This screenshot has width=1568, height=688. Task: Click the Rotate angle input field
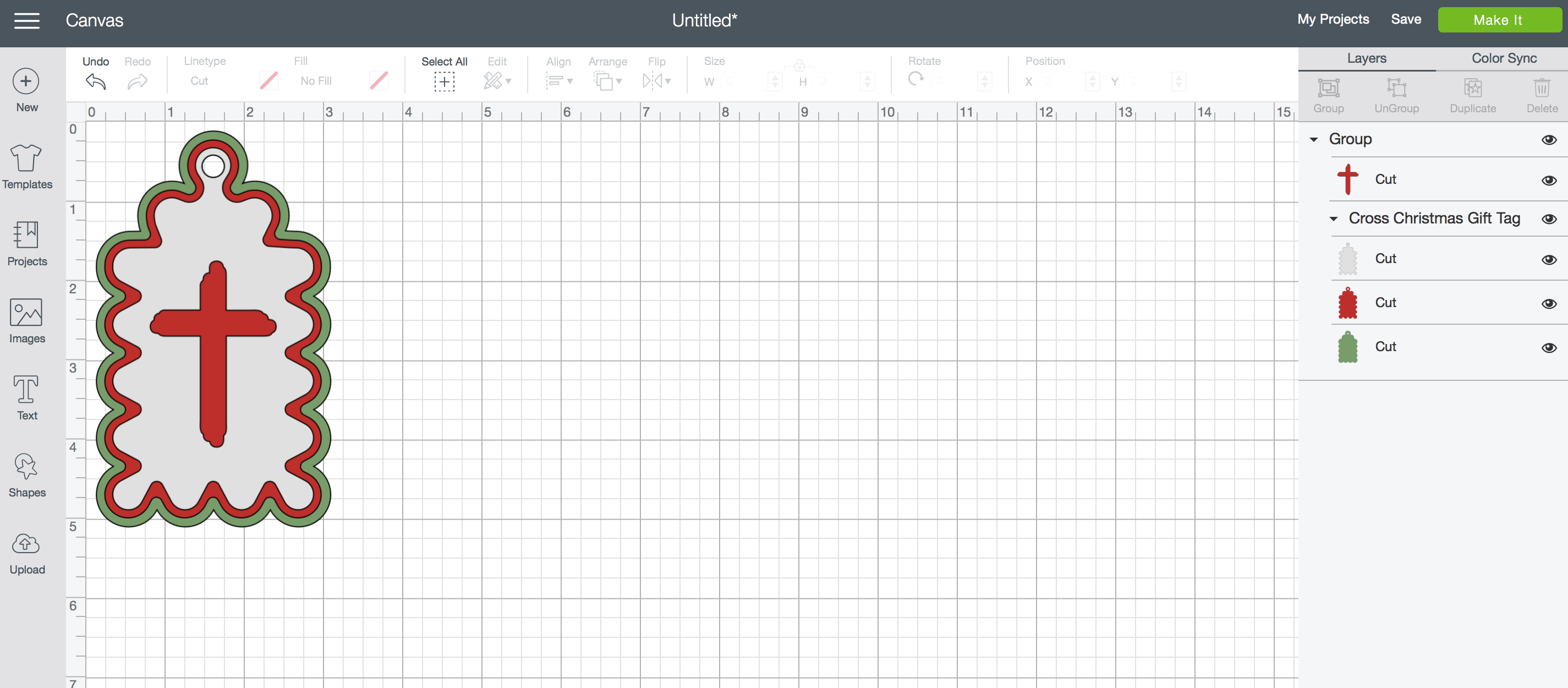(955, 81)
